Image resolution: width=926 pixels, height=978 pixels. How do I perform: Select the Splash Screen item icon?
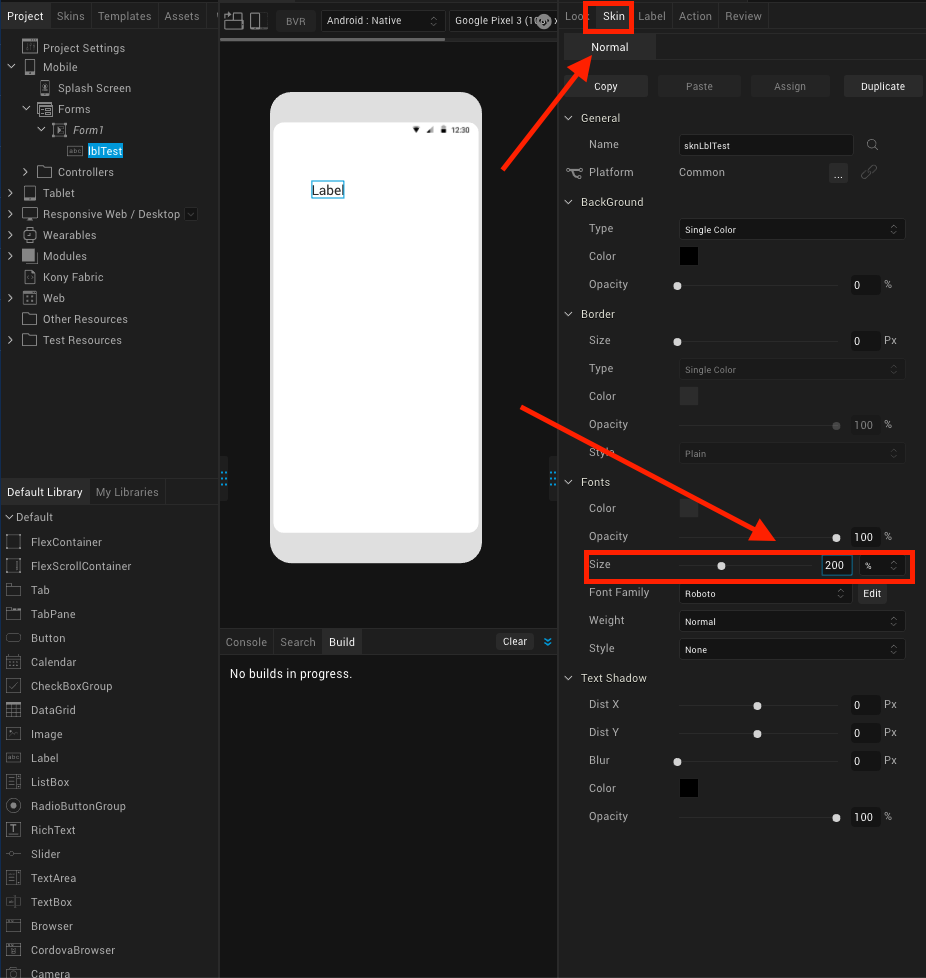tap(45, 88)
